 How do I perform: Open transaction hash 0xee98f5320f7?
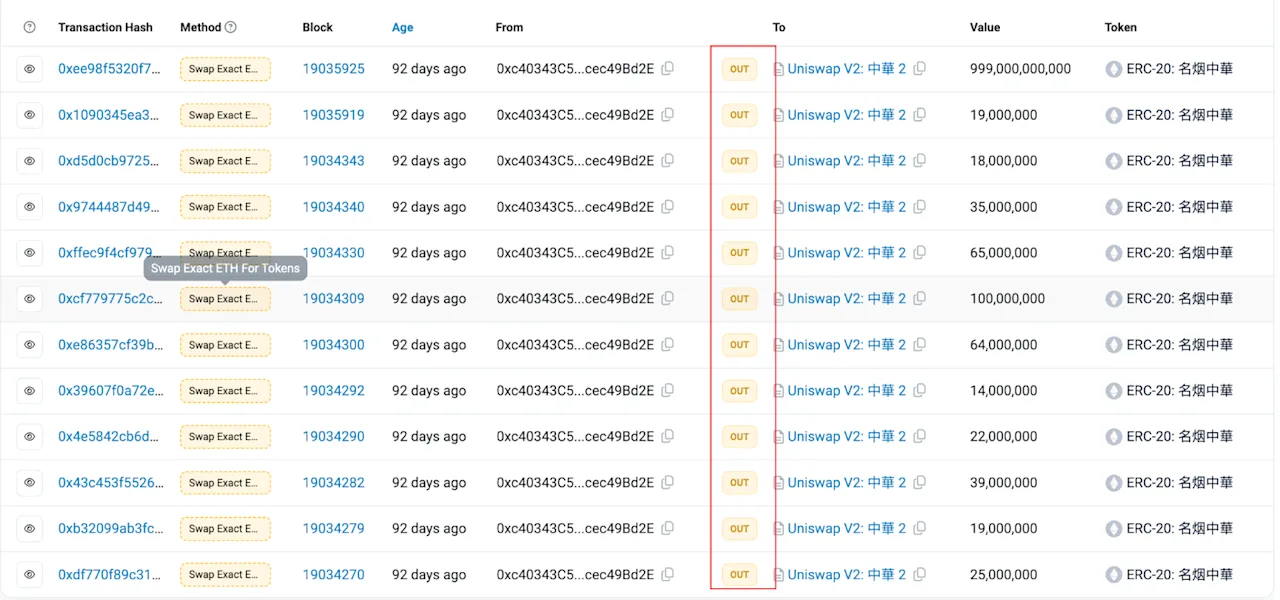pyautogui.click(x=109, y=69)
